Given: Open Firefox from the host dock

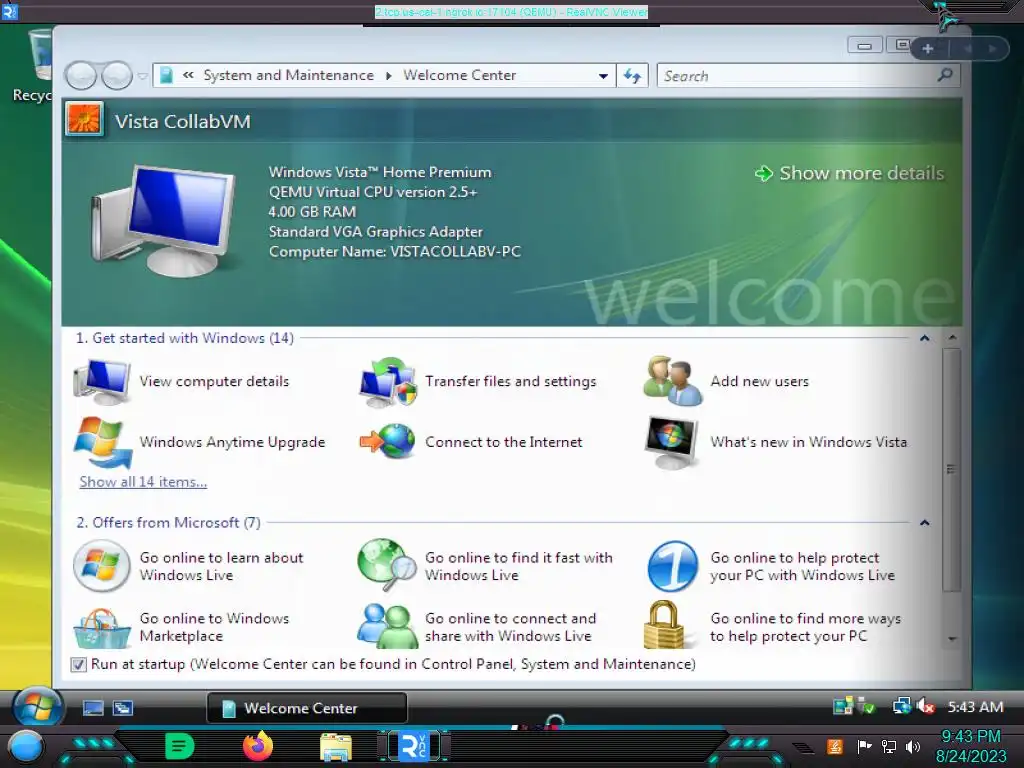Looking at the screenshot, I should [258, 746].
